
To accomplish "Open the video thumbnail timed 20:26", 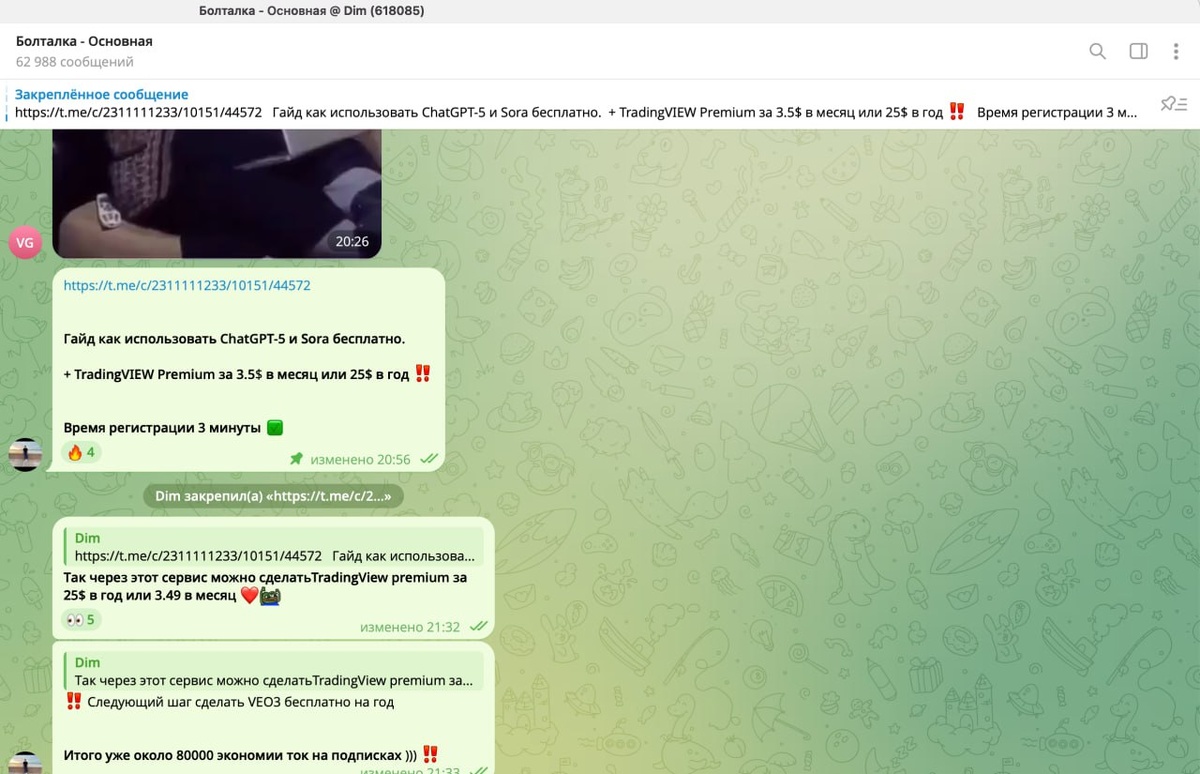I will pyautogui.click(x=217, y=194).
